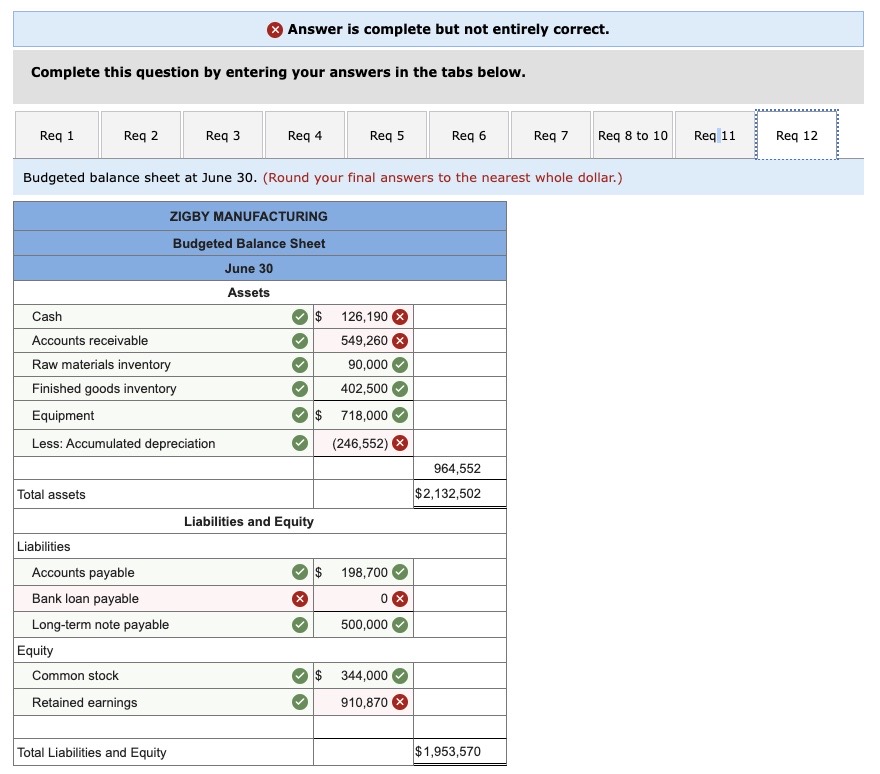Edit the Retained earnings amount 910,870

click(363, 702)
